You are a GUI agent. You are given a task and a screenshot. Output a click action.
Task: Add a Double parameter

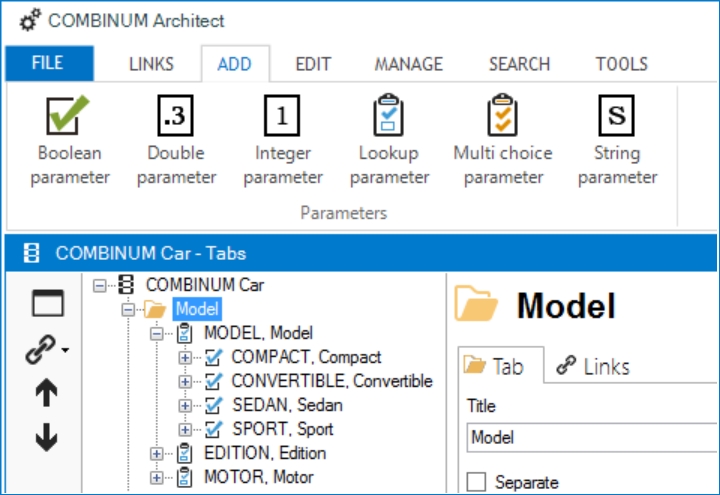pos(176,141)
